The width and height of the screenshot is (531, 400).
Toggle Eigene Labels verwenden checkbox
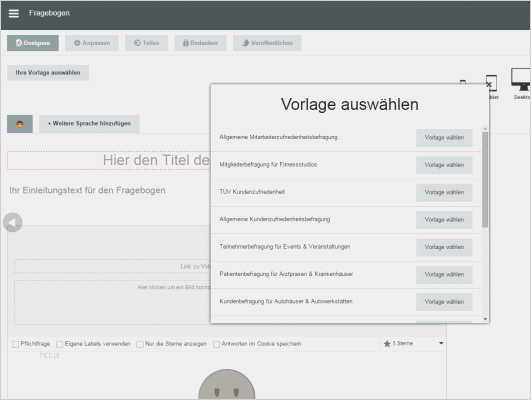(x=60, y=344)
